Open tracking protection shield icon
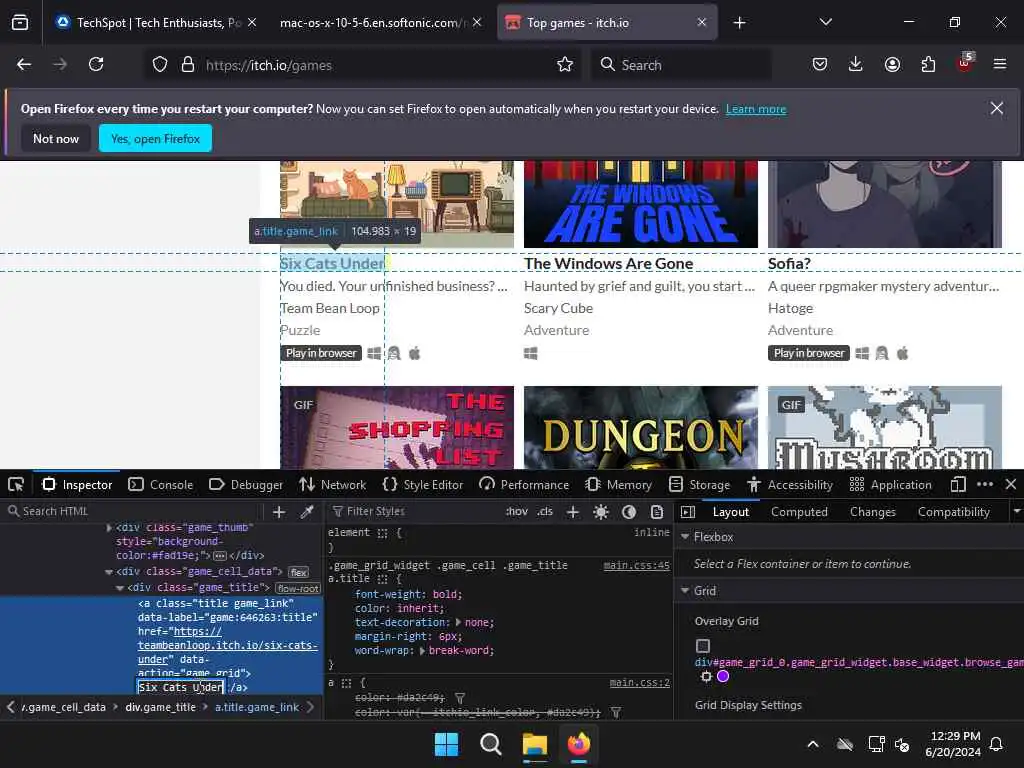The width and height of the screenshot is (1024, 768). coord(160,64)
